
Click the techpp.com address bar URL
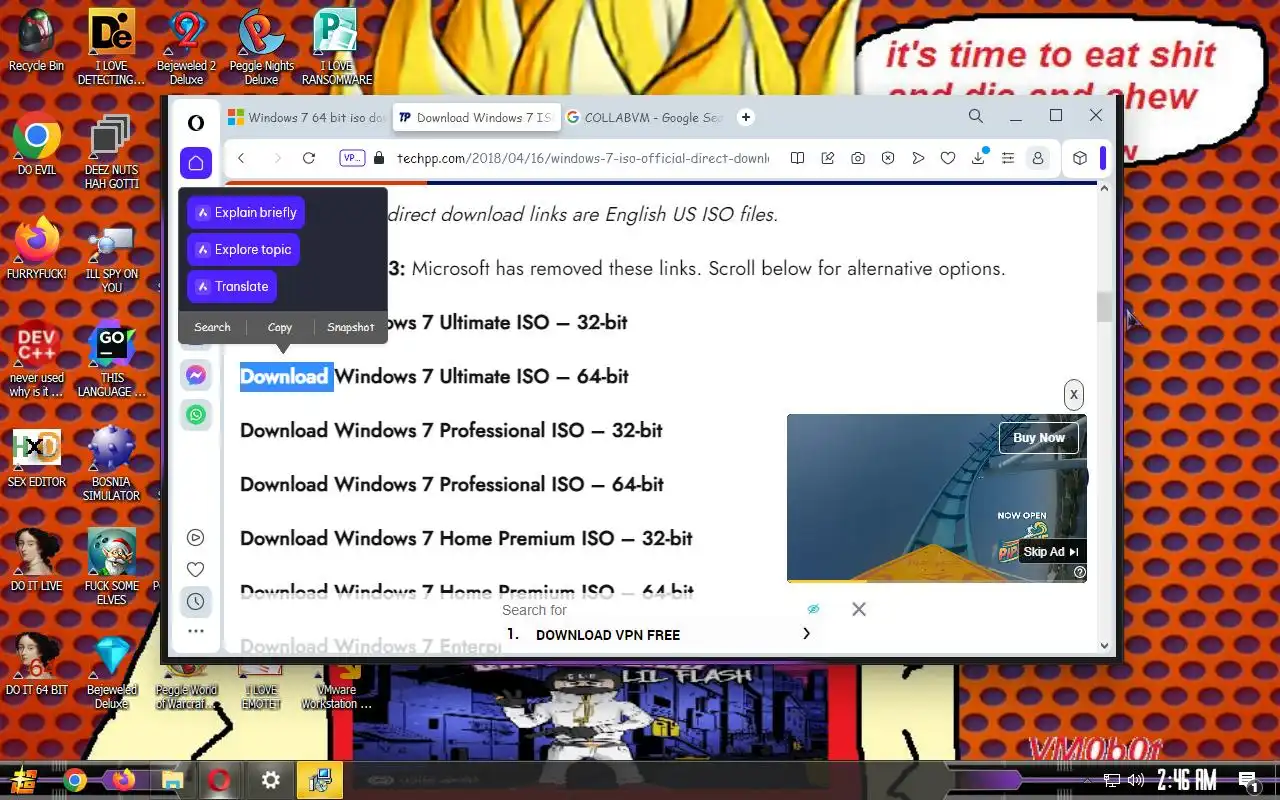click(x=583, y=158)
